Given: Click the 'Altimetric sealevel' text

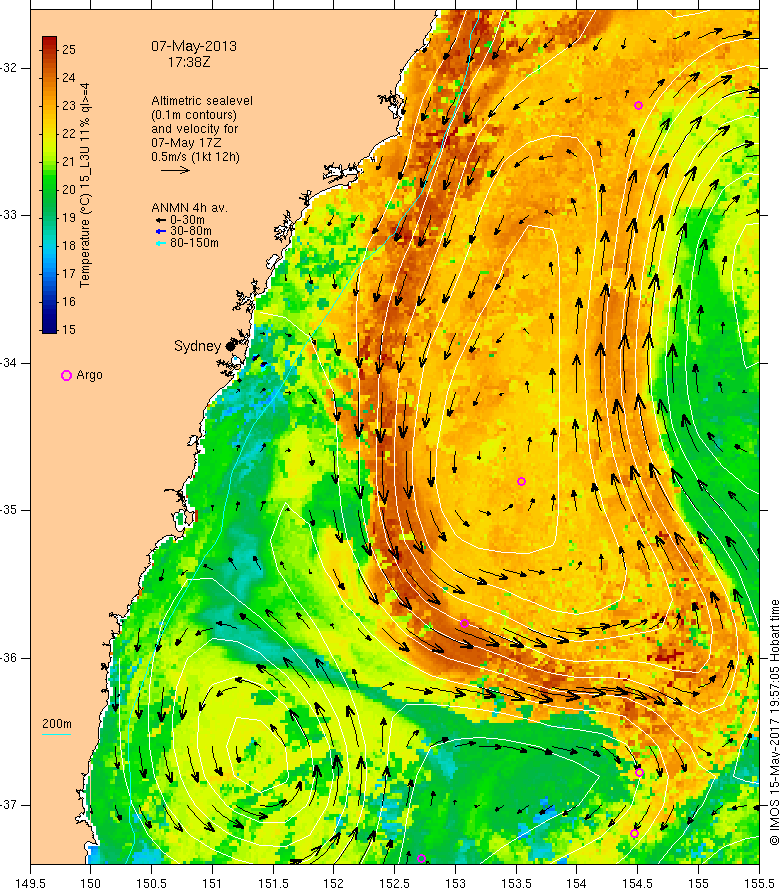Looking at the screenshot, I should click(x=202, y=100).
